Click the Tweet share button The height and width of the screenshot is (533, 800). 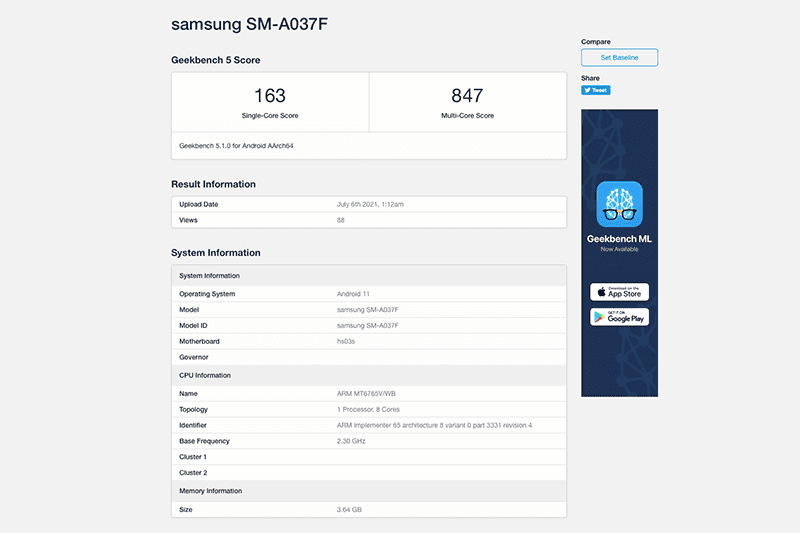click(595, 90)
